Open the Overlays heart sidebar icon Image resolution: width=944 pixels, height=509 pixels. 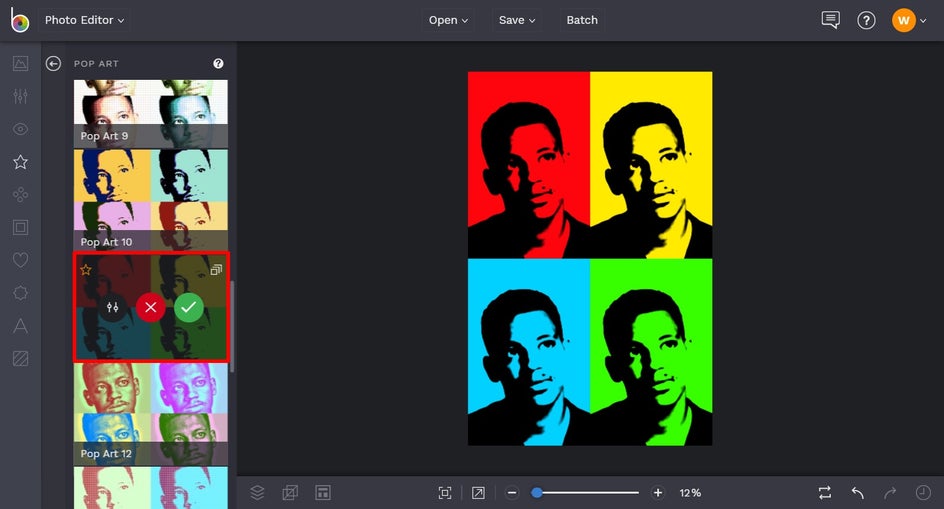(20, 260)
